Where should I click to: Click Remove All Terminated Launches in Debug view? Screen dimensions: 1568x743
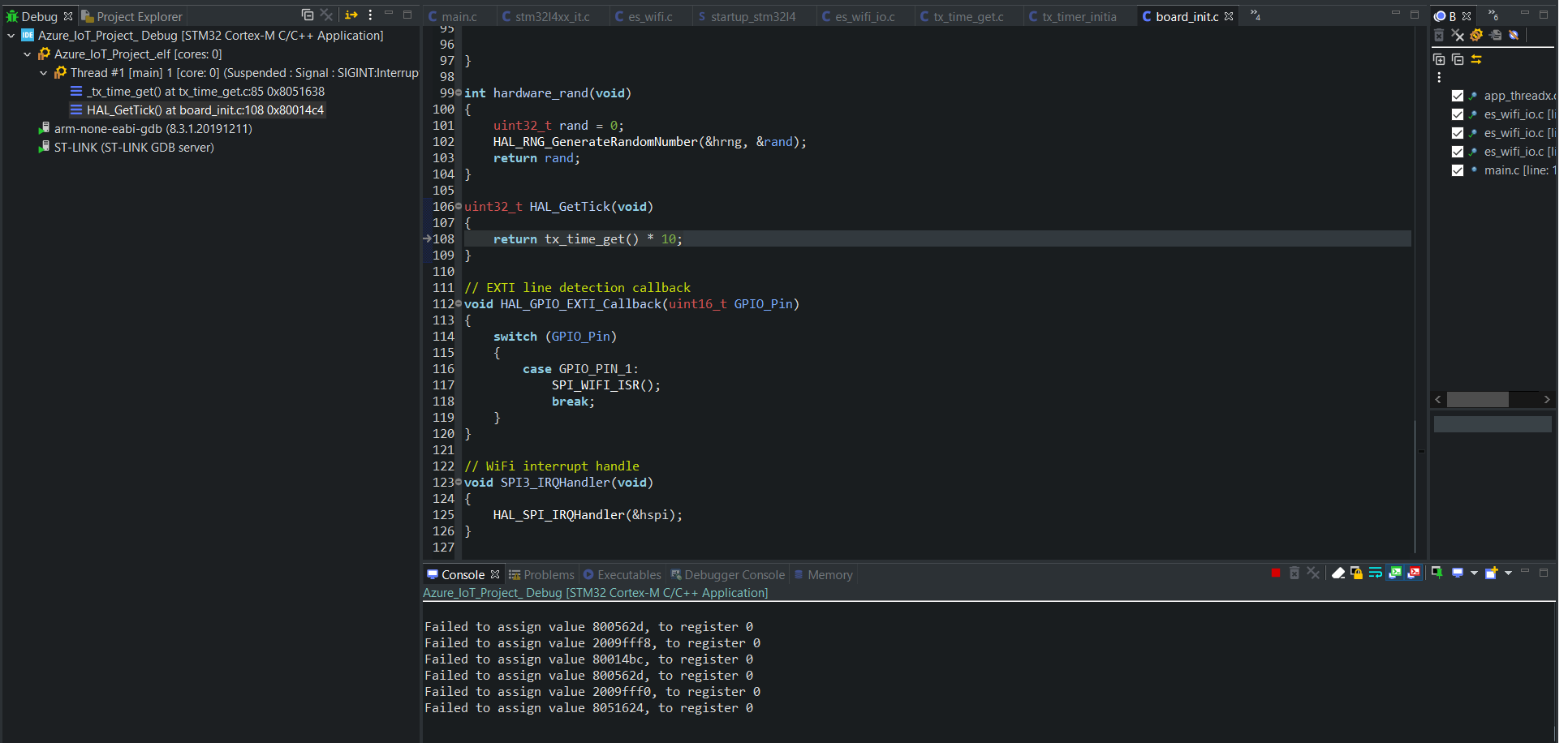coord(326,15)
